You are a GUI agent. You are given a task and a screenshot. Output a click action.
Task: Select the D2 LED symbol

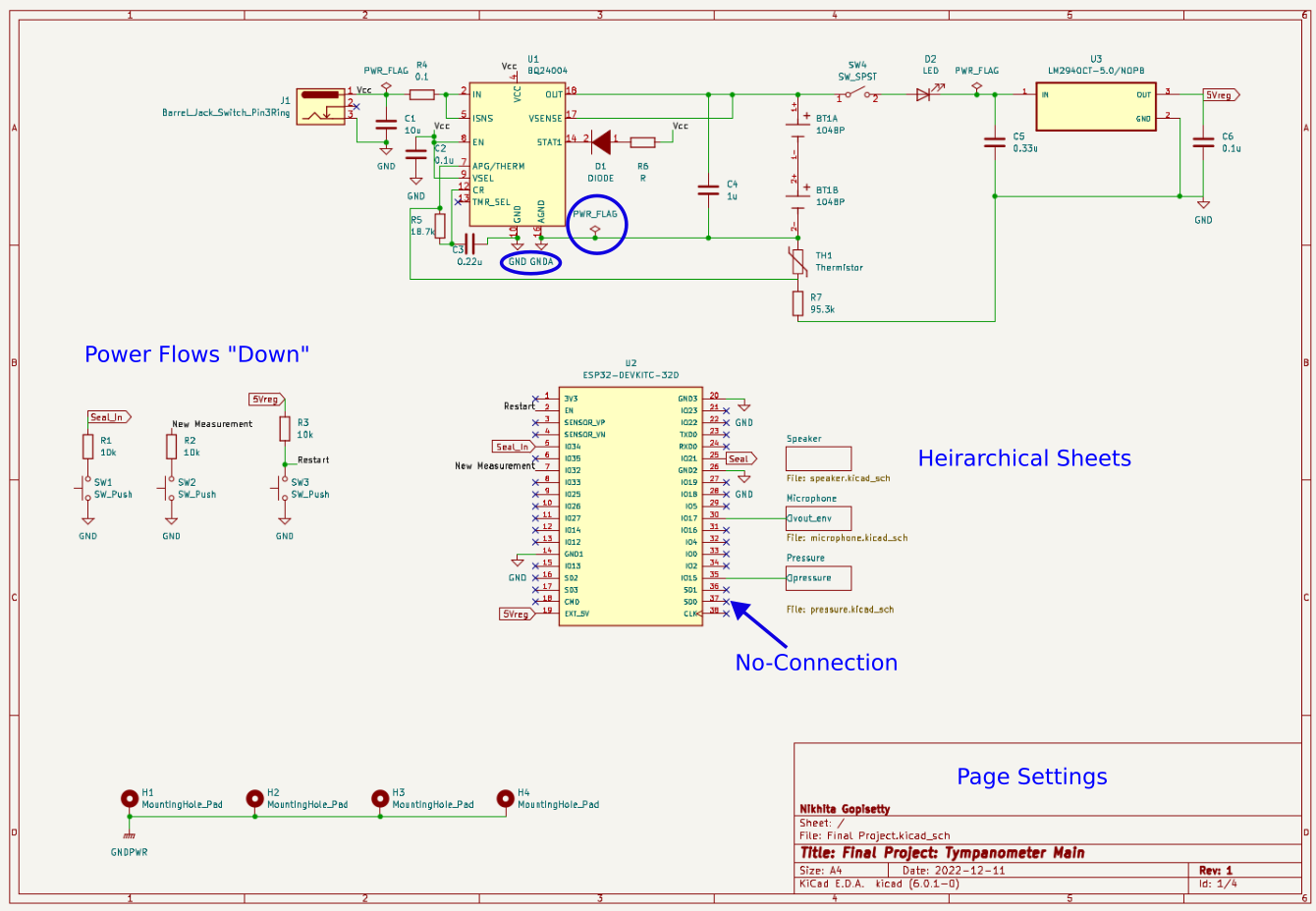(x=923, y=94)
